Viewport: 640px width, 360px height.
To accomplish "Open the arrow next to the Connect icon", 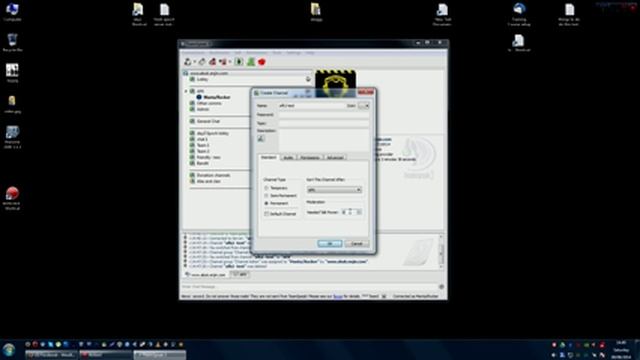I will [x=194, y=62].
